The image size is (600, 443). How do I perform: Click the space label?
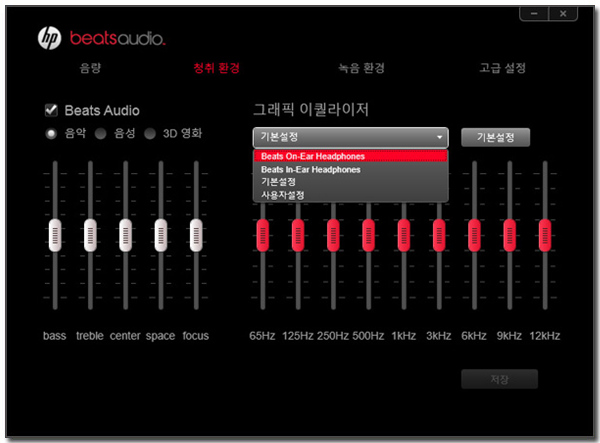click(x=160, y=336)
